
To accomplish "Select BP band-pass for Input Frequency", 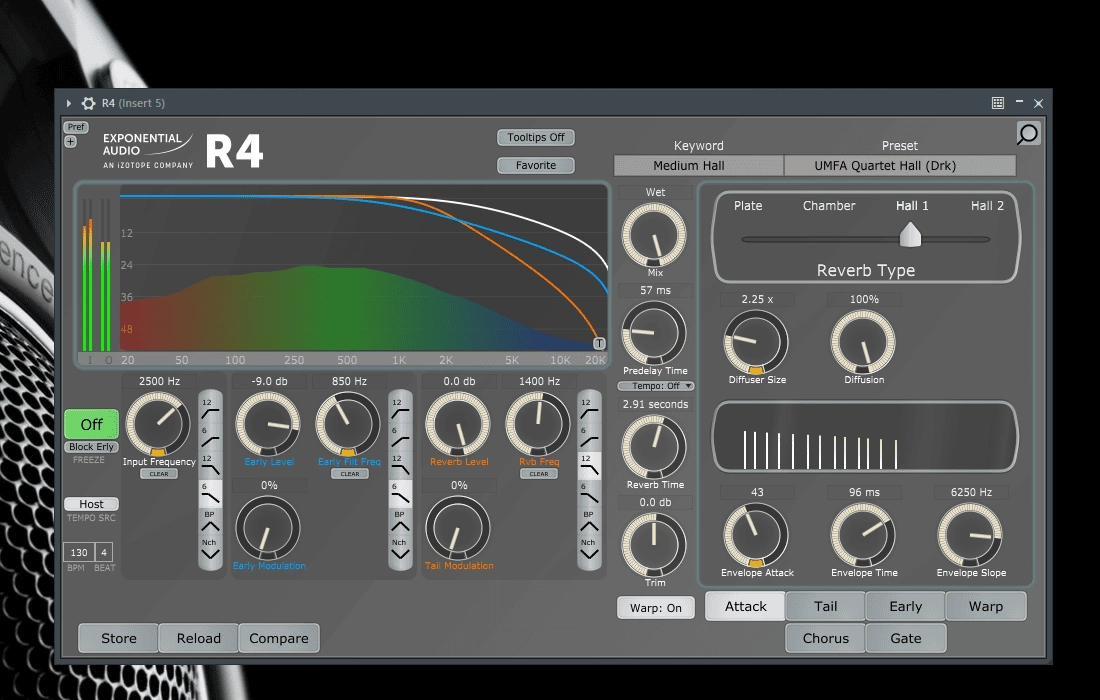I will pyautogui.click(x=210, y=521).
